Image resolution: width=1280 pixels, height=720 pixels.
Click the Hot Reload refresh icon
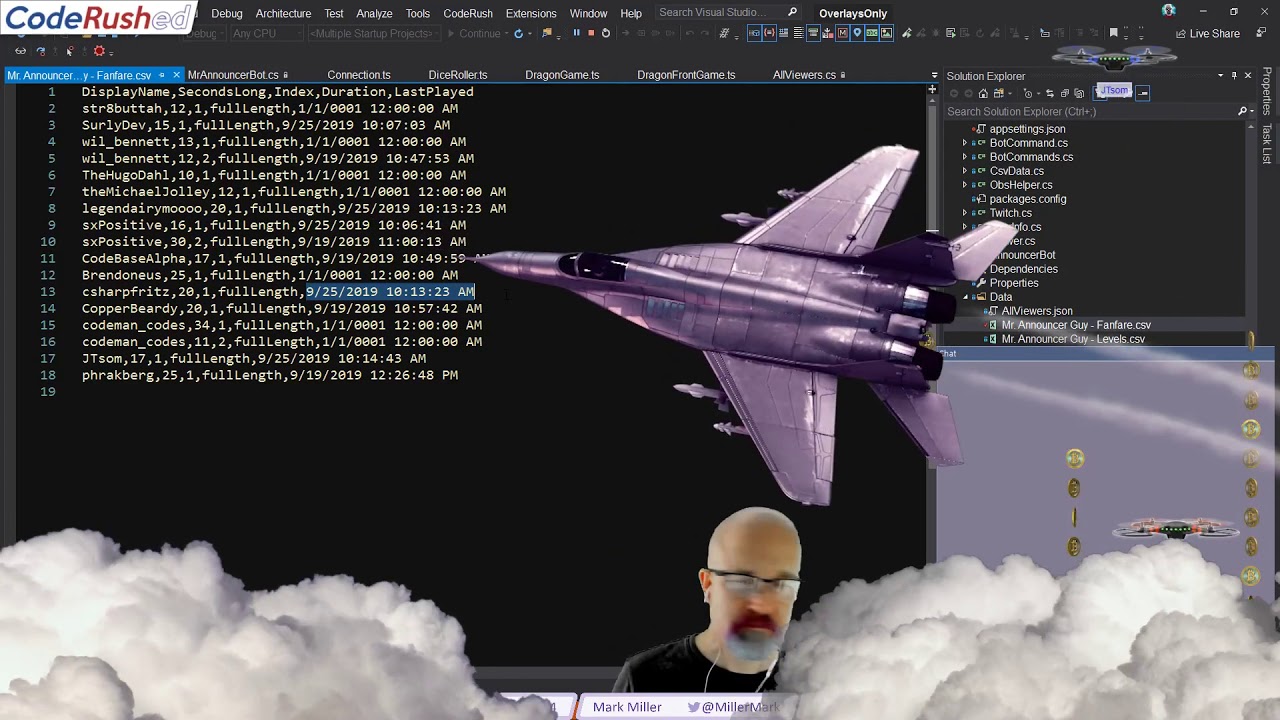(518, 33)
